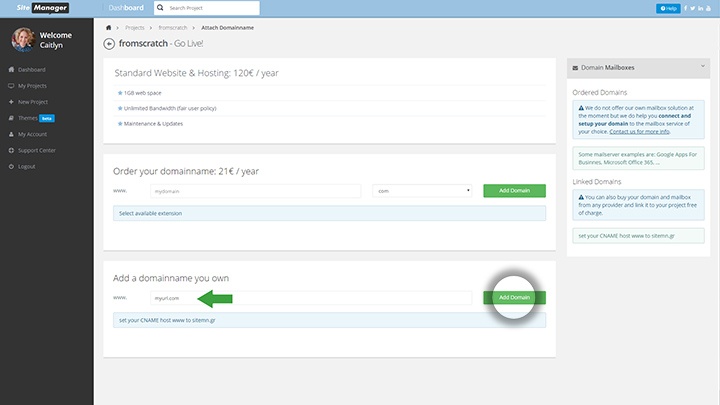Click the 'Attach Domainname' breadcrumb text

[227, 28]
